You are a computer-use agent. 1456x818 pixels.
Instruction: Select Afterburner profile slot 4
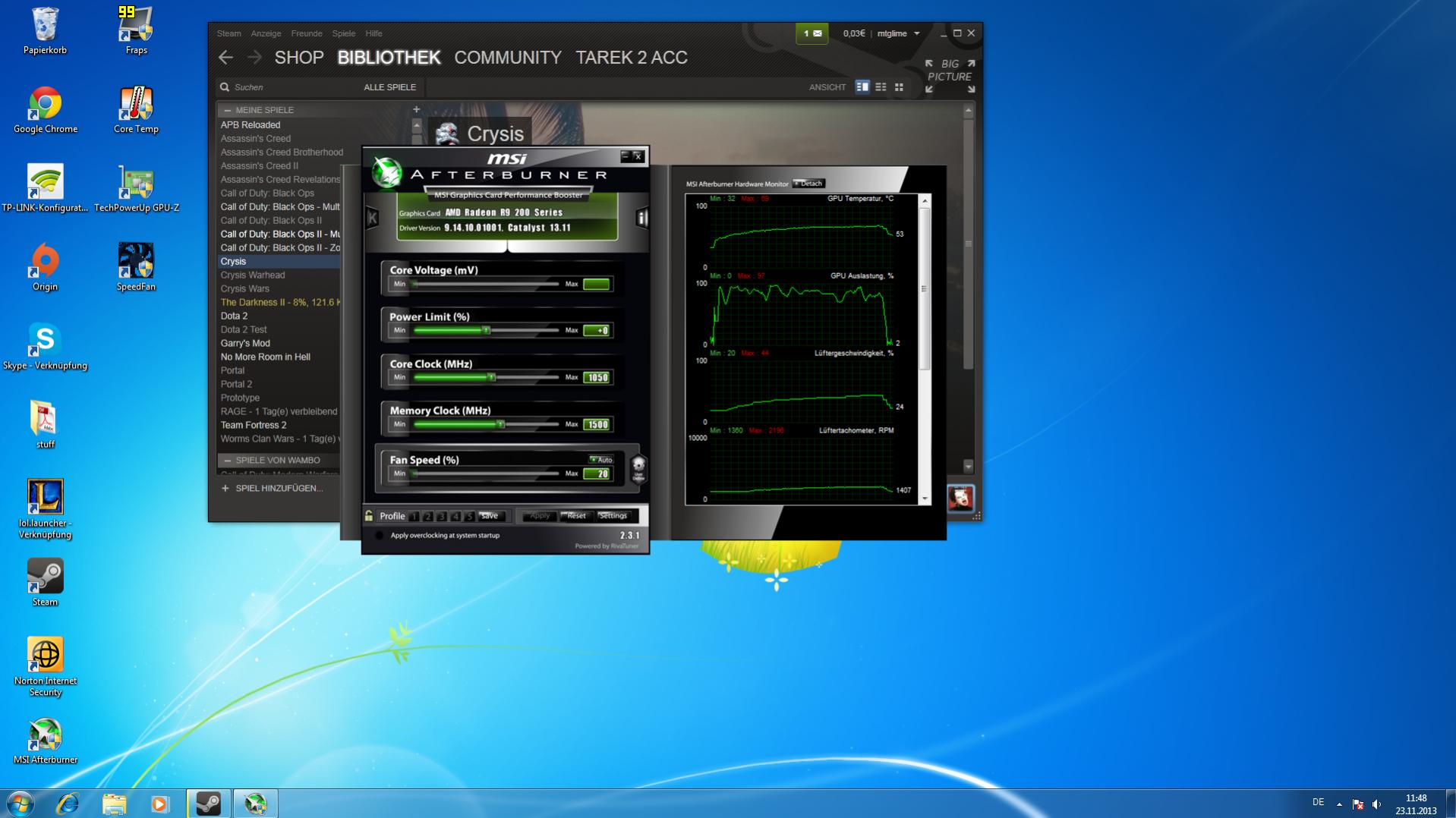click(455, 517)
